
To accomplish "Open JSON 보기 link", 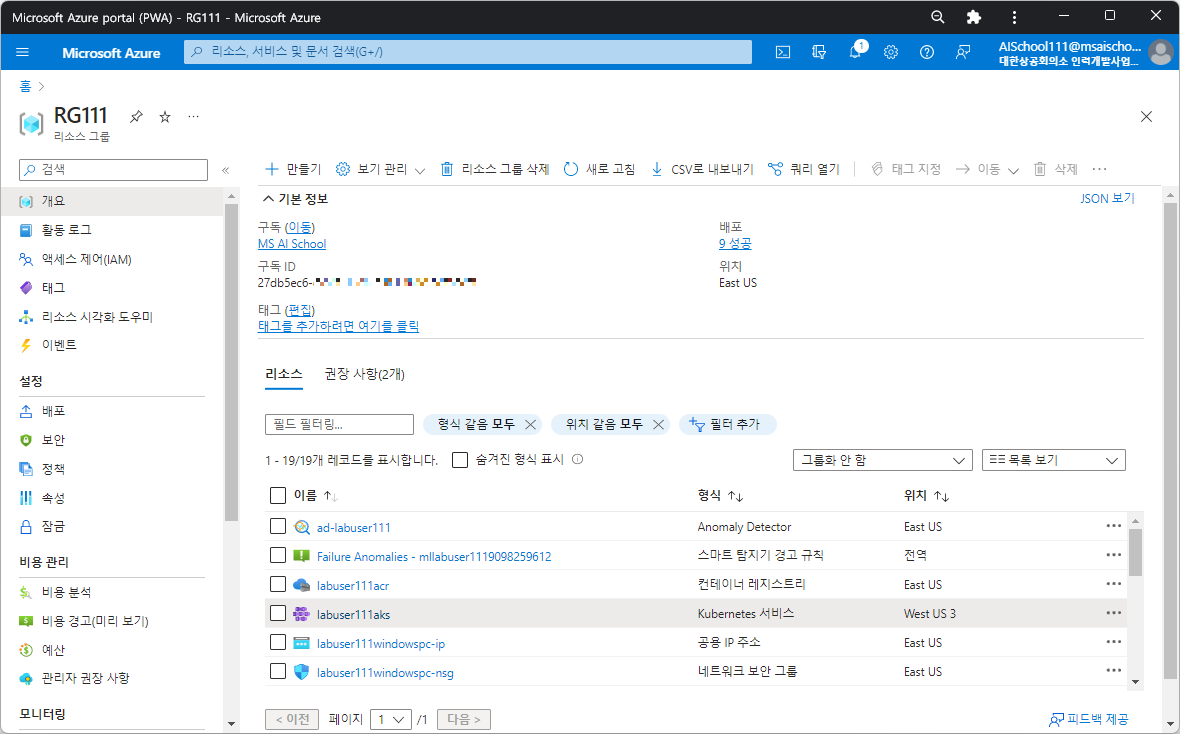I will 1107,199.
